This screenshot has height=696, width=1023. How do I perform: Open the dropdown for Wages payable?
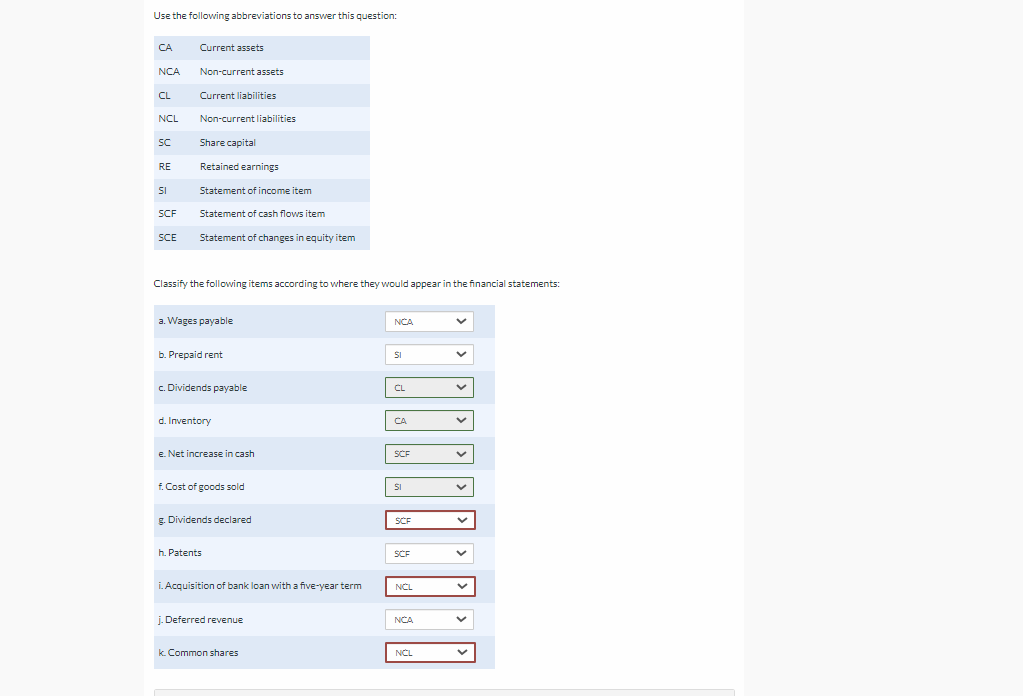[428, 321]
